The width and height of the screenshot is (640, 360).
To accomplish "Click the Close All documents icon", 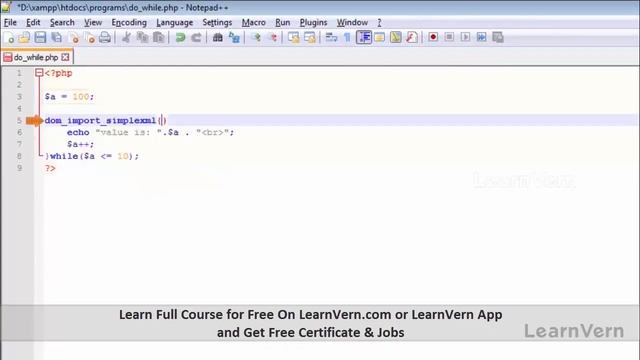I will (x=89, y=38).
